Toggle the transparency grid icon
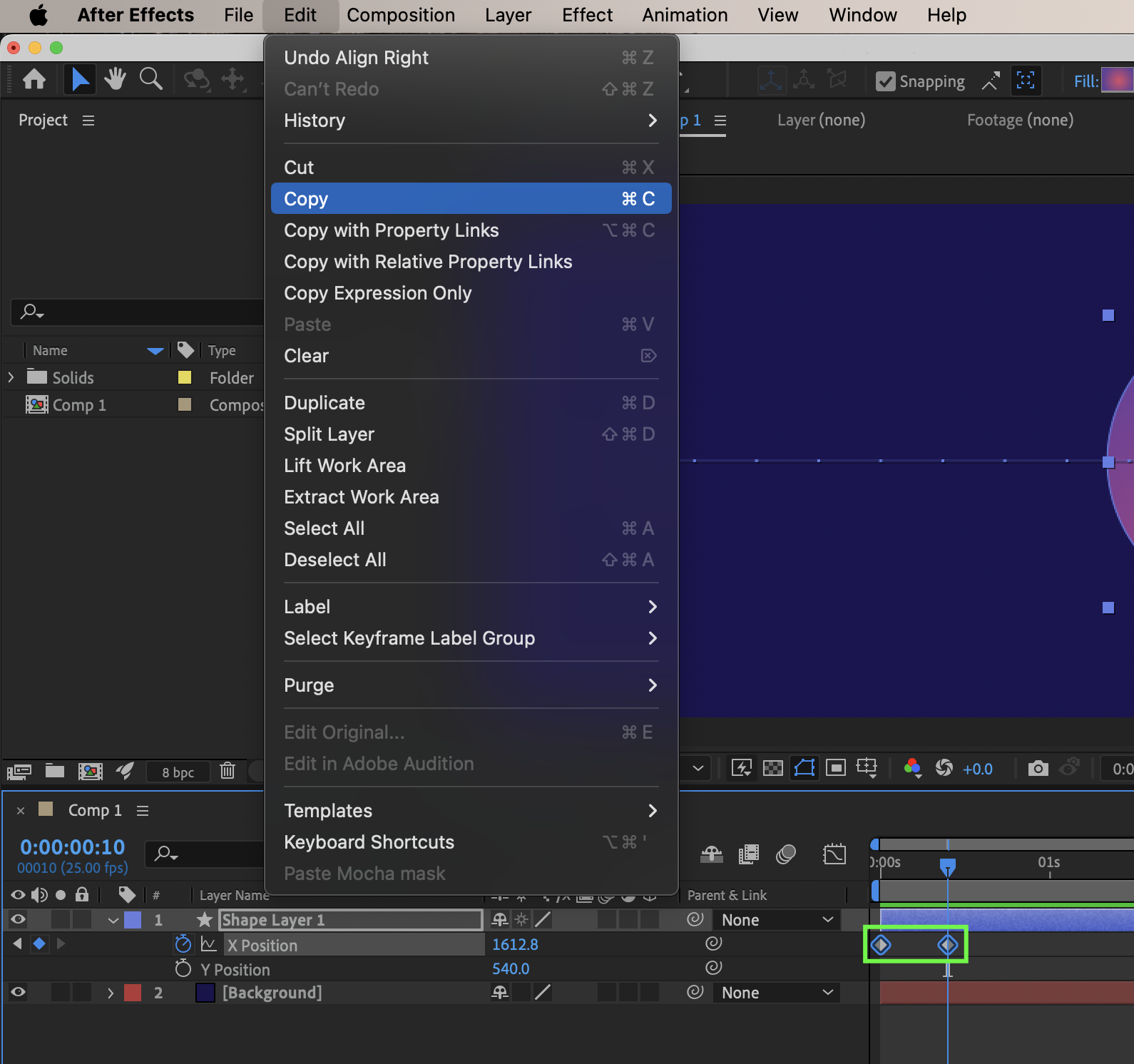Viewport: 1134px width, 1064px height. tap(772, 768)
